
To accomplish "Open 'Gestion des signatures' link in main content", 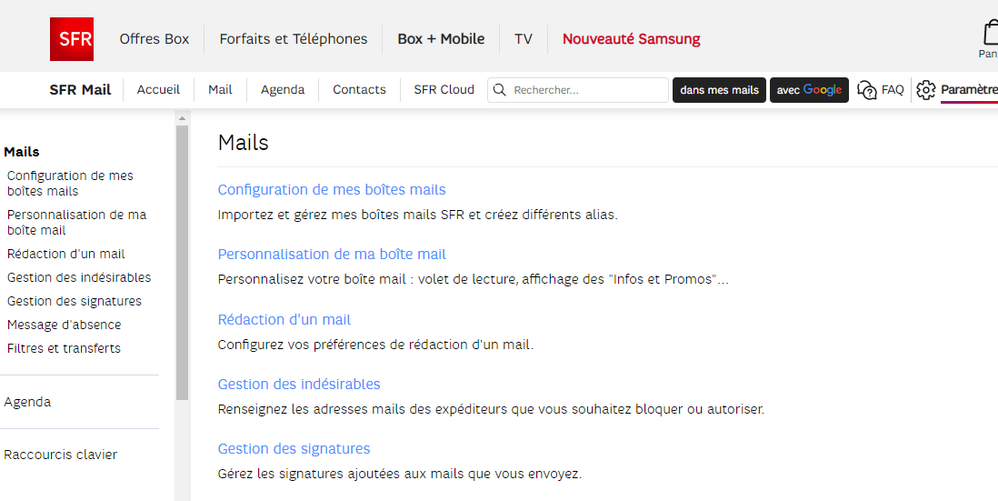I will (x=294, y=449).
